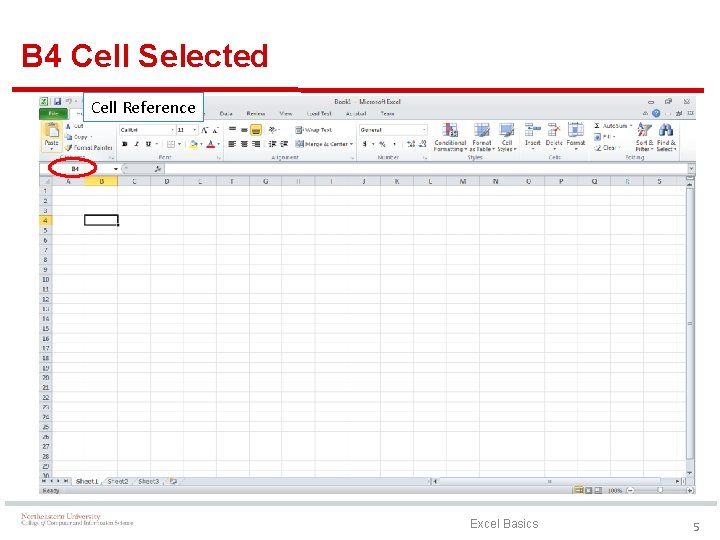Align text right in the cell
The height and width of the screenshot is (540, 720).
click(256, 144)
